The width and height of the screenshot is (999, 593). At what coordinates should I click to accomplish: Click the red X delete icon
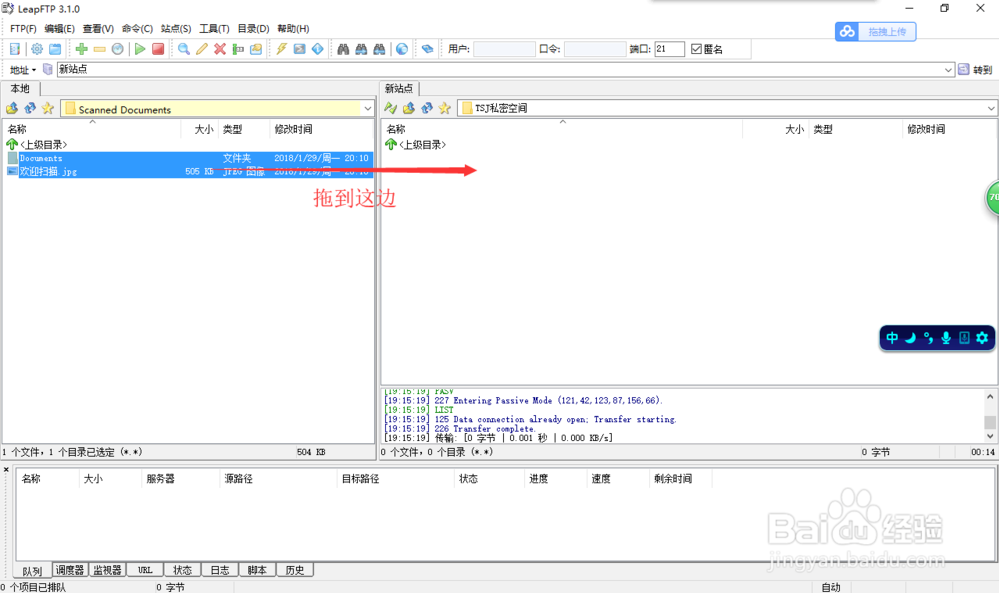click(220, 49)
